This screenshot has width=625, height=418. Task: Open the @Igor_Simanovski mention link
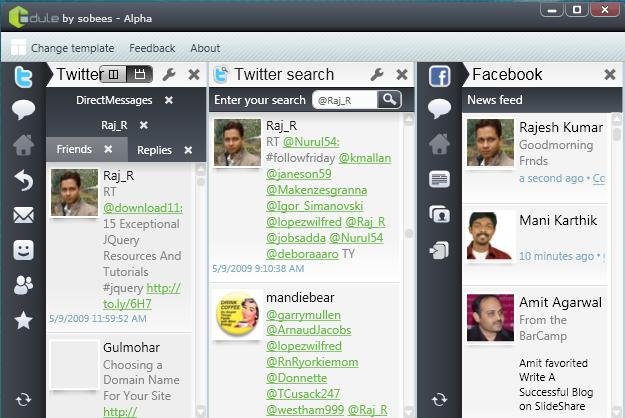tap(314, 206)
